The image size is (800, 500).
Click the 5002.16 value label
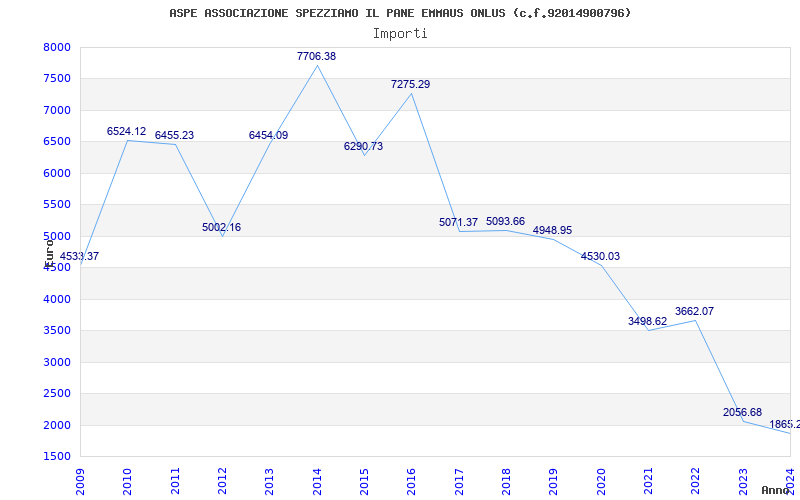point(221,227)
